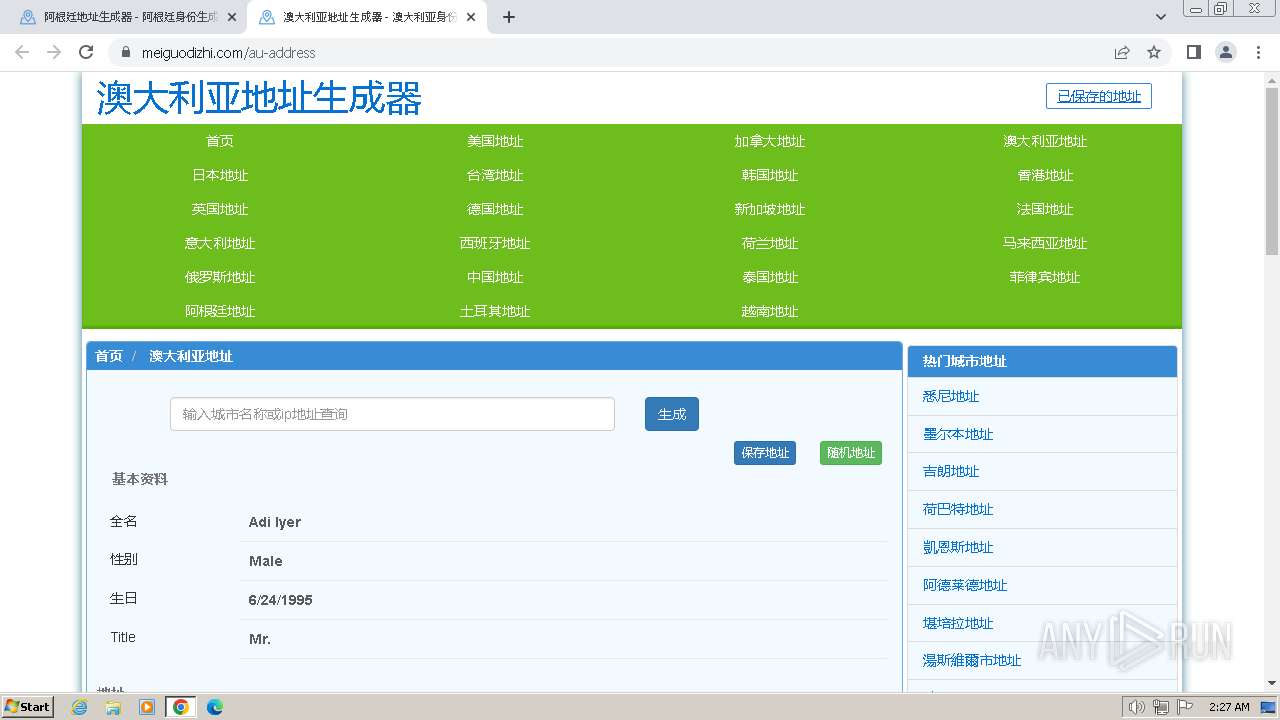This screenshot has width=1280, height=720.
Task: Open Chrome three-dot menu
Action: [x=1258, y=52]
